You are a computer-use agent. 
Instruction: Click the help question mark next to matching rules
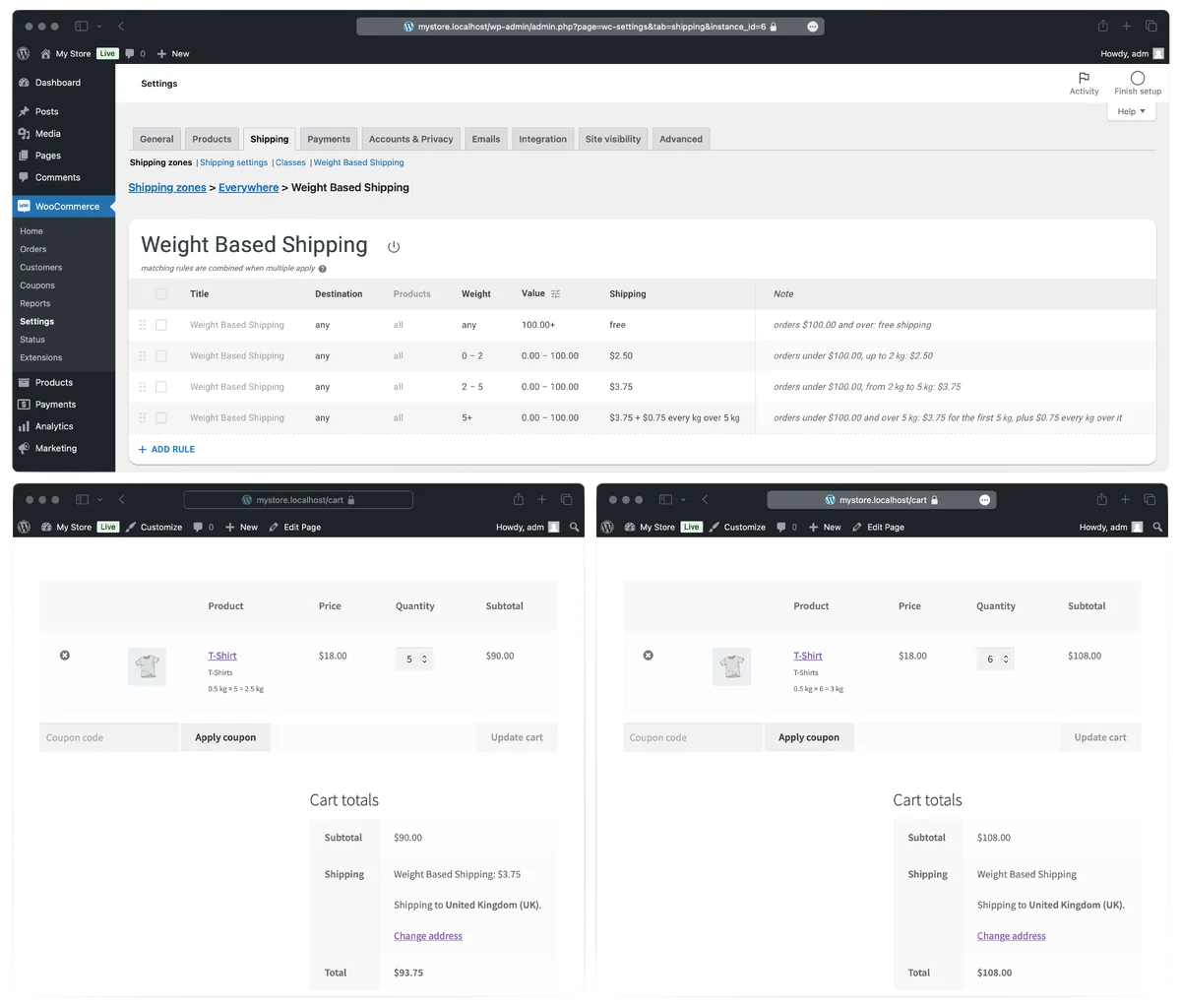(323, 269)
